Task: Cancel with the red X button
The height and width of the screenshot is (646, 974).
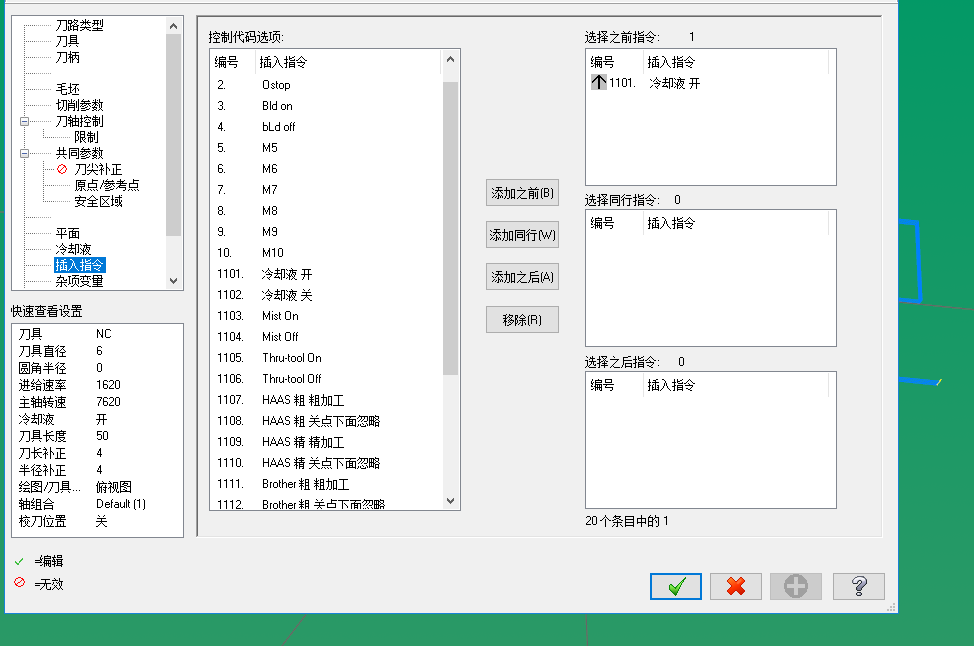Action: tap(735, 586)
